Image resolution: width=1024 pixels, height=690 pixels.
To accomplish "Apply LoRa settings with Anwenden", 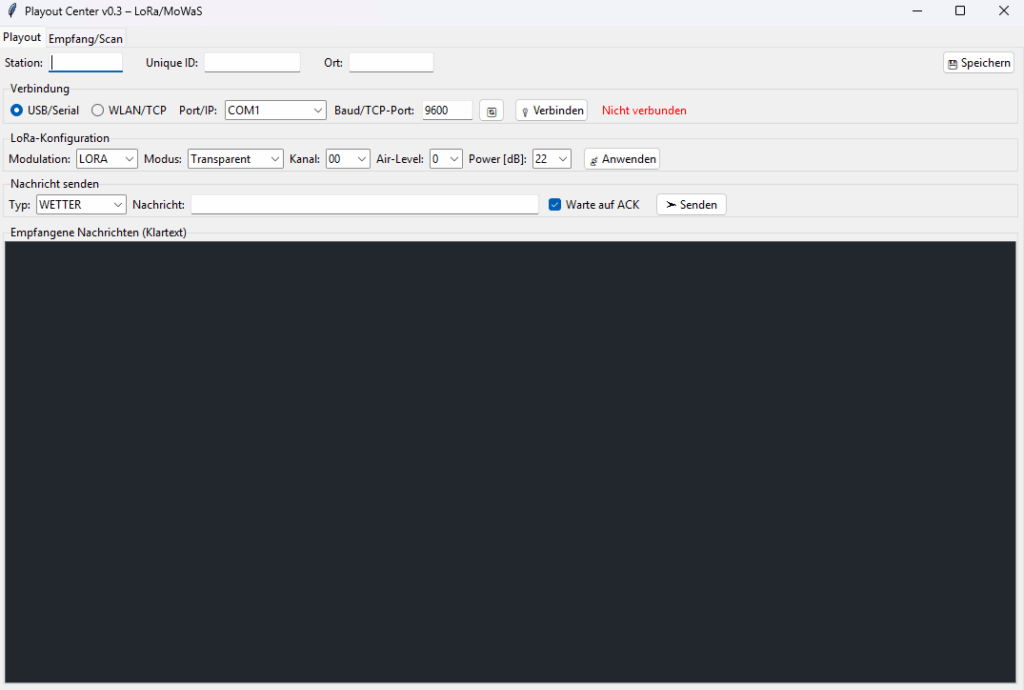I will 622,159.
